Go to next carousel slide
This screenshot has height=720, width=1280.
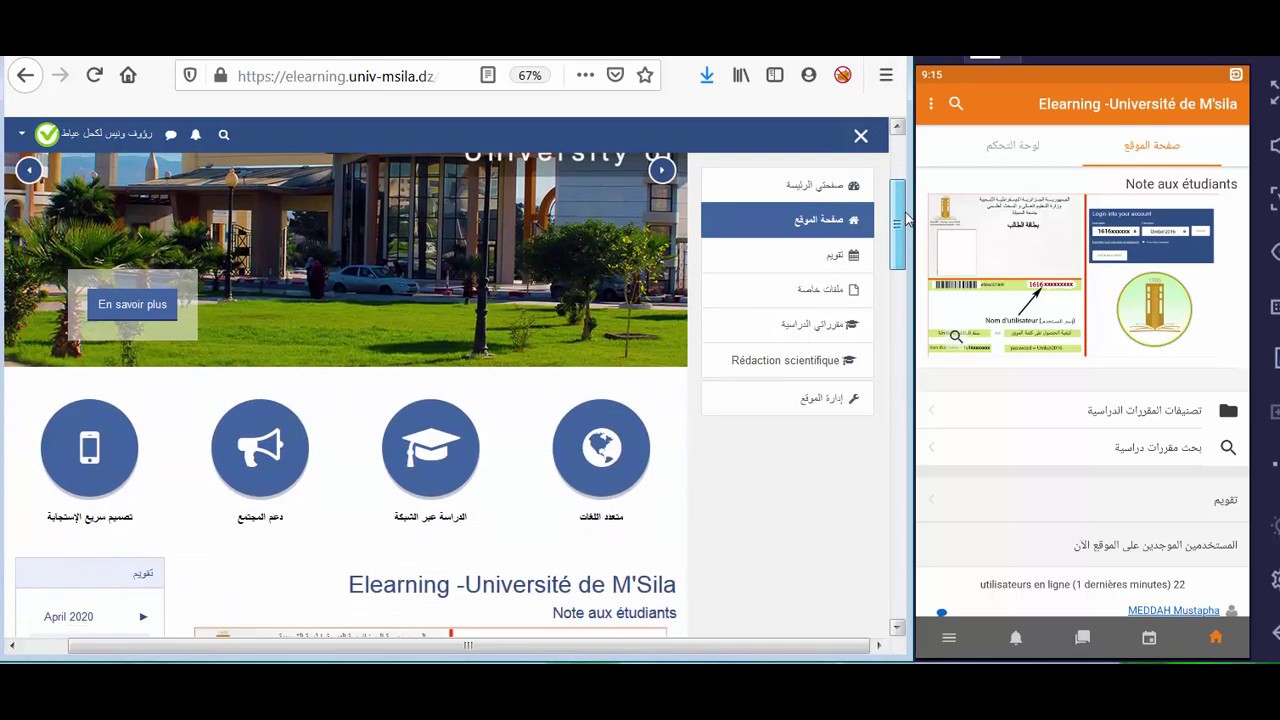(x=662, y=170)
